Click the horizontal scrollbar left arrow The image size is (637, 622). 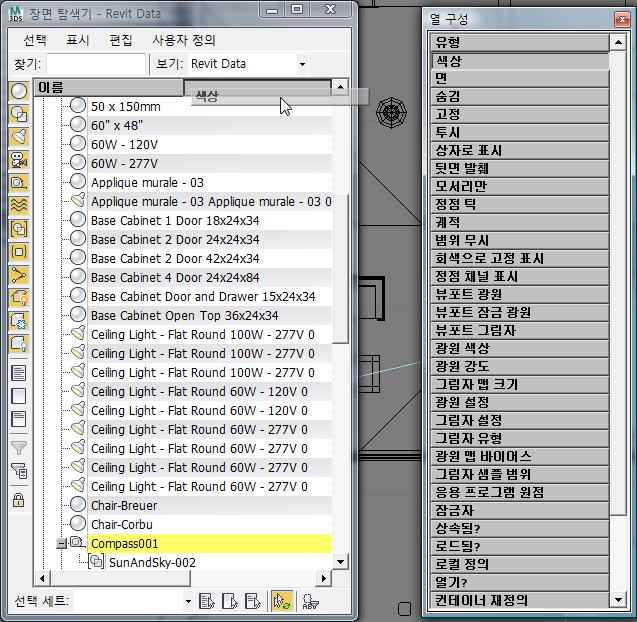tap(42, 578)
